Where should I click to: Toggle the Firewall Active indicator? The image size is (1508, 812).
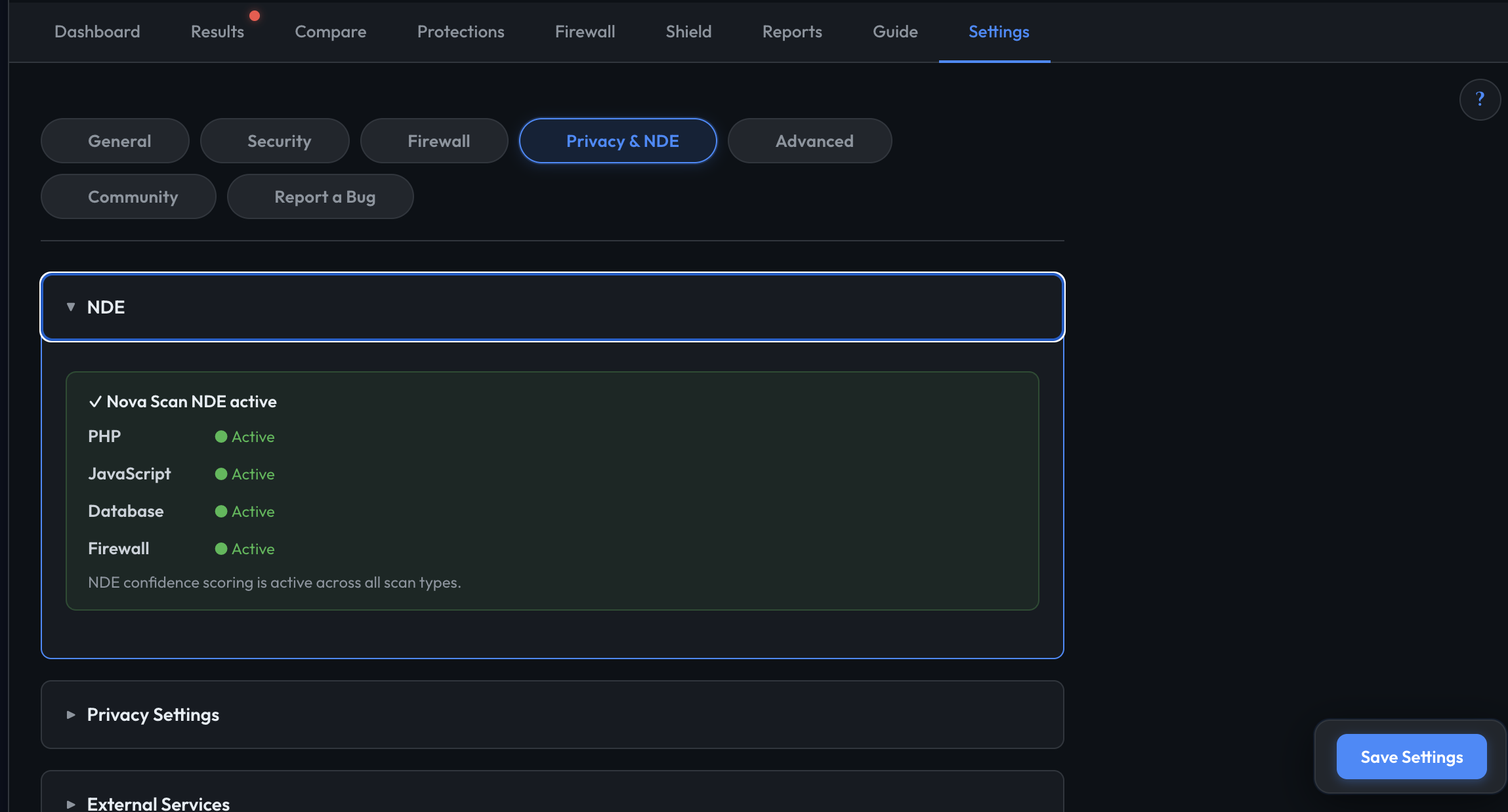253,548
